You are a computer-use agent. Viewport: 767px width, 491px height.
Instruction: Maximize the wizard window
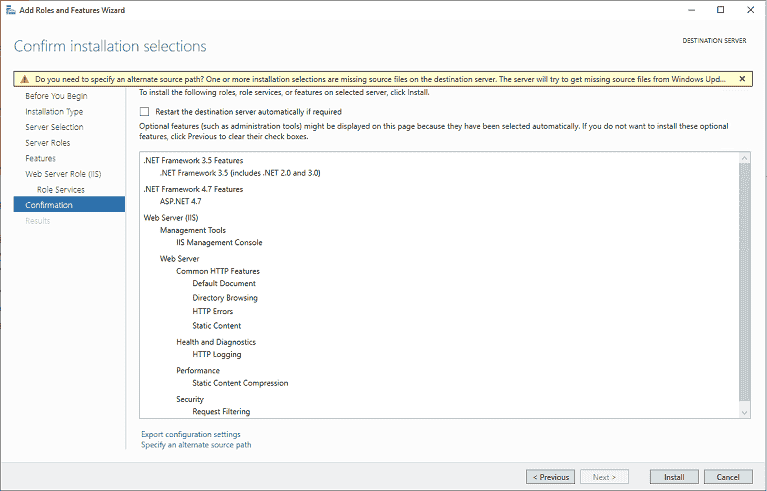click(721, 10)
